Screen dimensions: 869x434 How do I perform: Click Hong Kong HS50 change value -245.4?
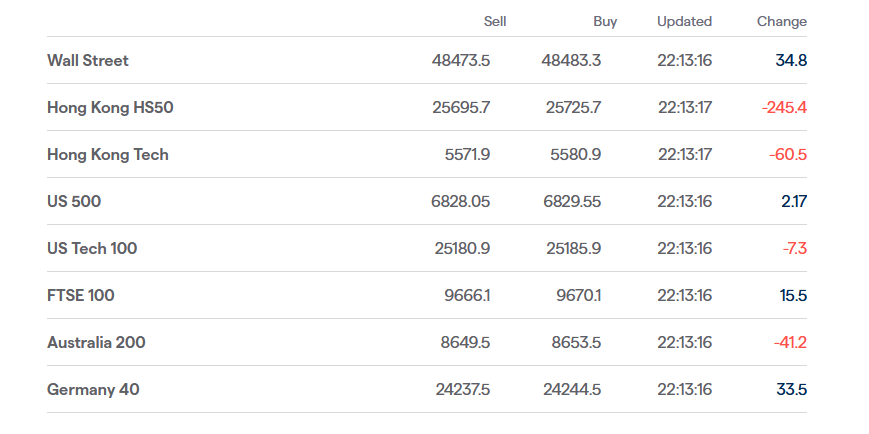[784, 108]
